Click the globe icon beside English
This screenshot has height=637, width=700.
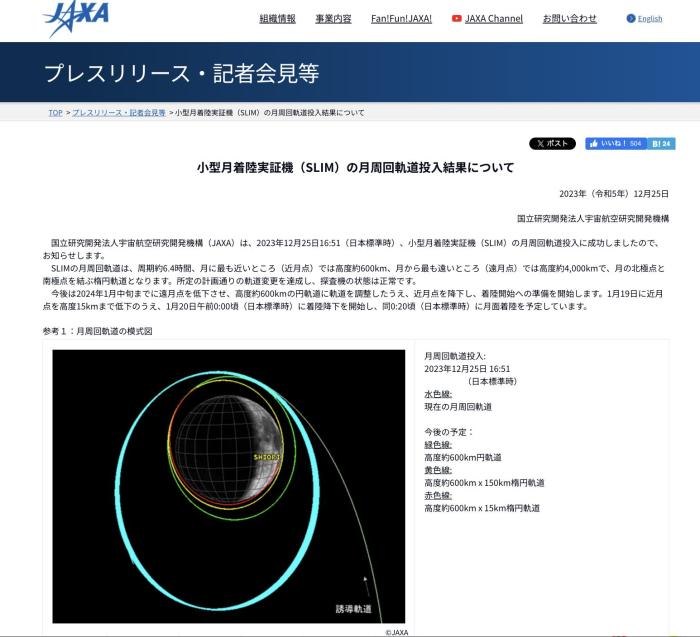[630, 19]
